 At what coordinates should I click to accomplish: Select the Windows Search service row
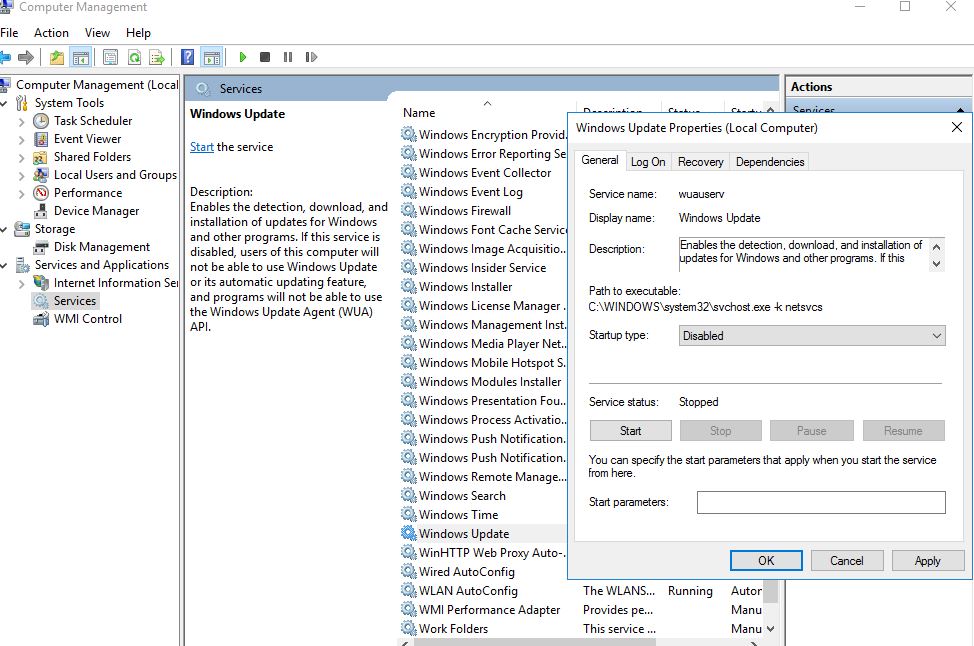[483, 496]
